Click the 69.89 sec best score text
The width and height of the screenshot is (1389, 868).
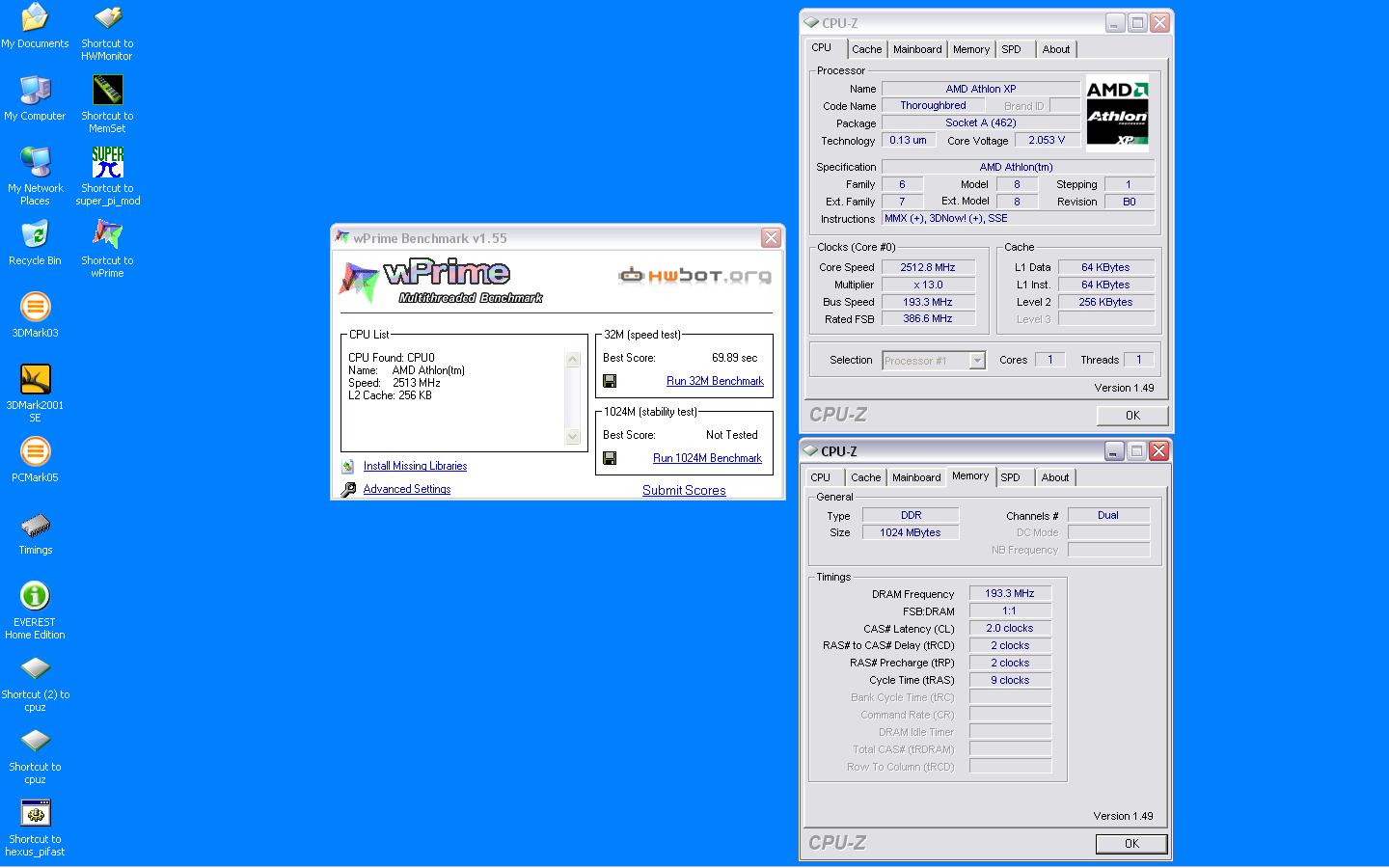tap(735, 358)
